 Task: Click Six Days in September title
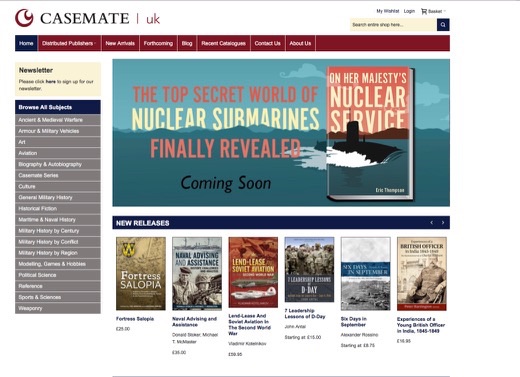[353, 322]
